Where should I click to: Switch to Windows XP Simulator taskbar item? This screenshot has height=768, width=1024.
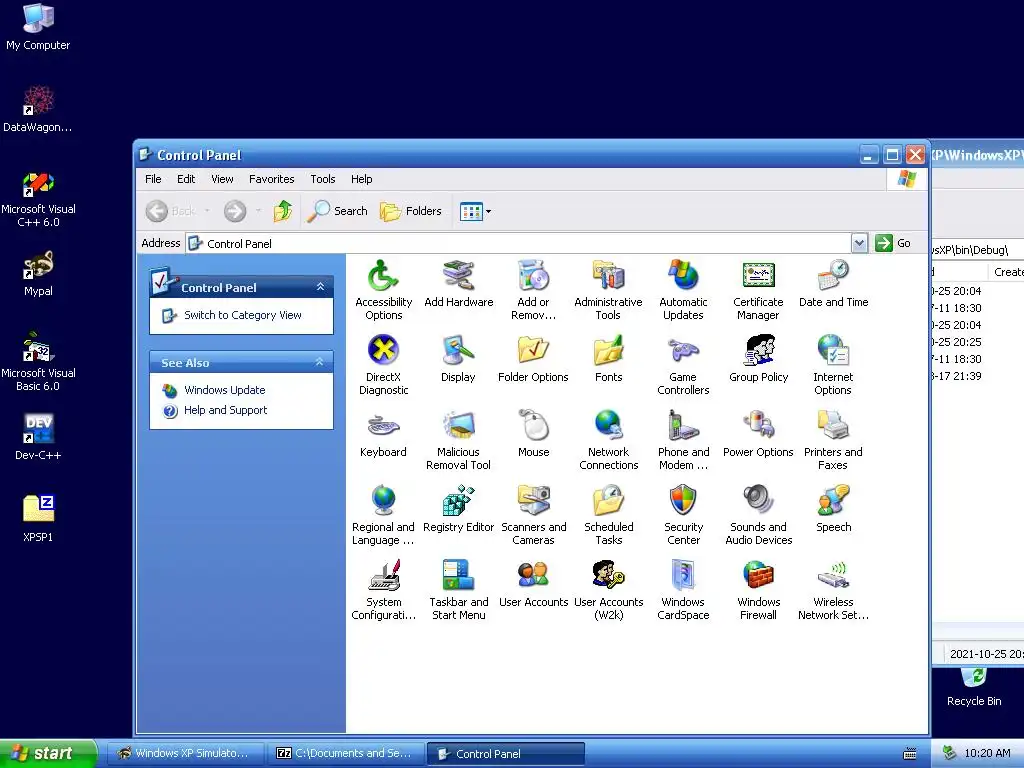(185, 754)
